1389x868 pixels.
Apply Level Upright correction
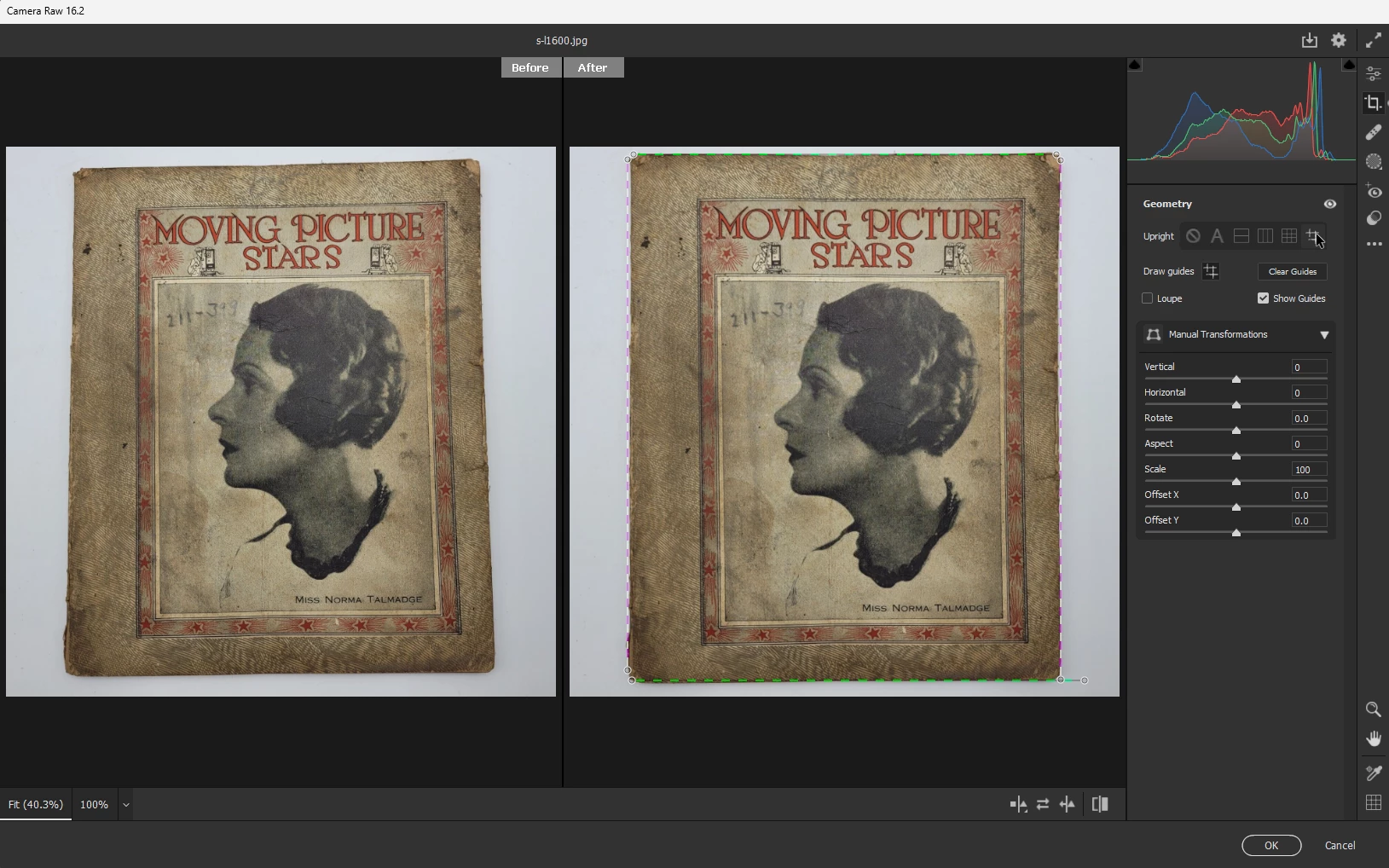point(1241,236)
